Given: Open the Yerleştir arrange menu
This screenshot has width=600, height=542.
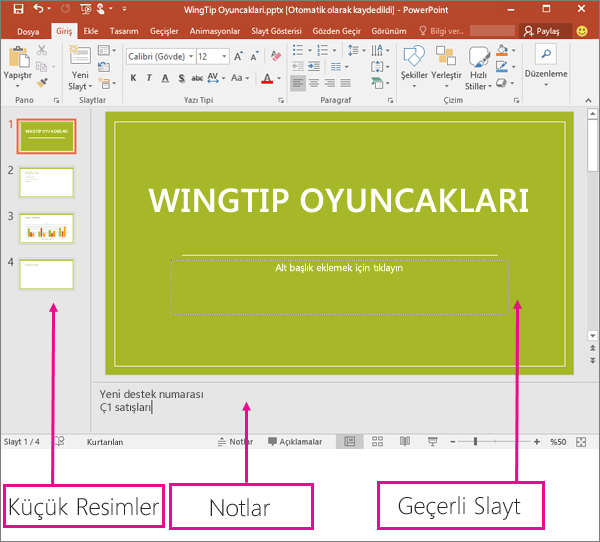Looking at the screenshot, I should coord(446,65).
